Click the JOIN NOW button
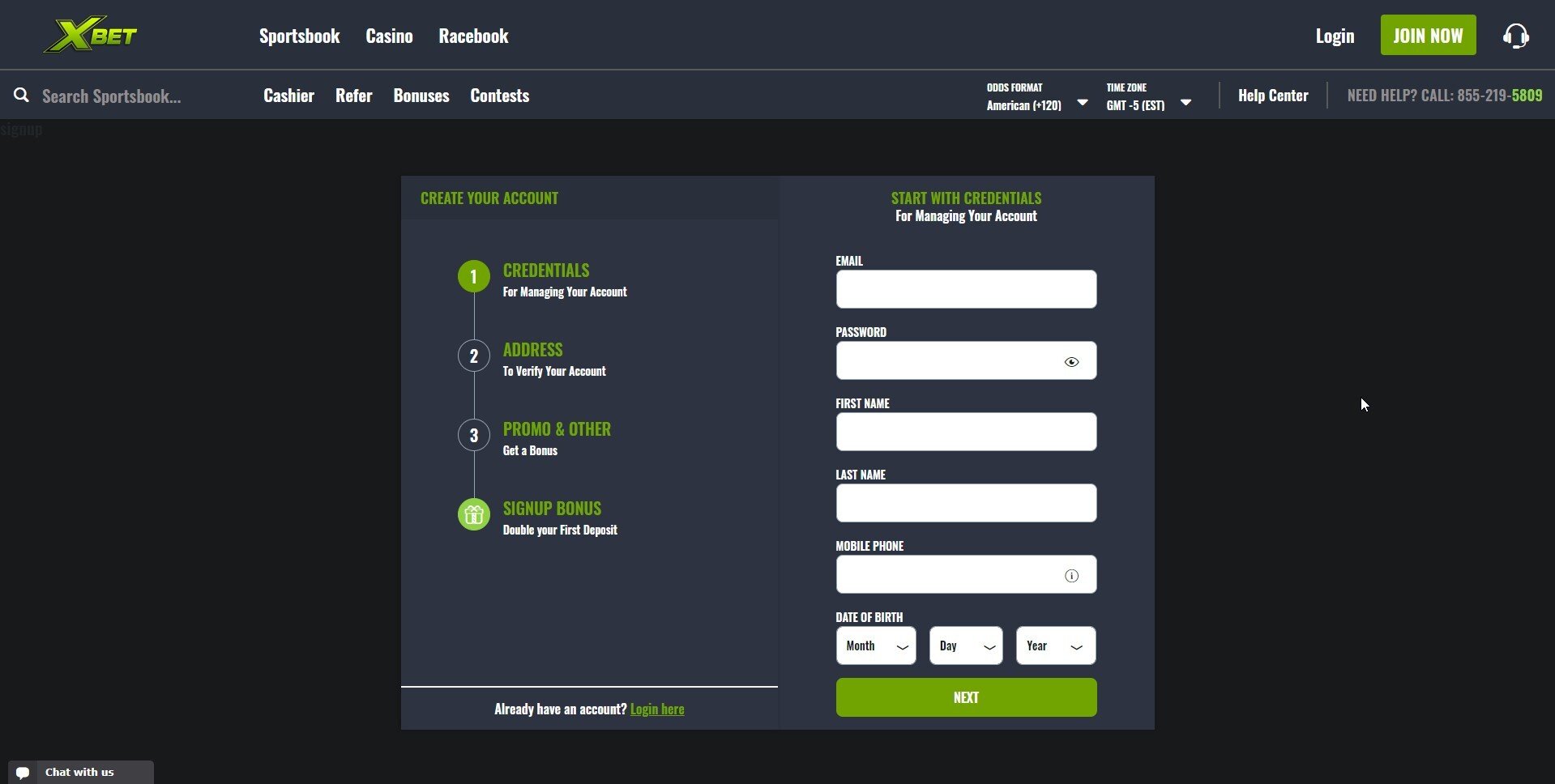1555x784 pixels. [x=1428, y=36]
